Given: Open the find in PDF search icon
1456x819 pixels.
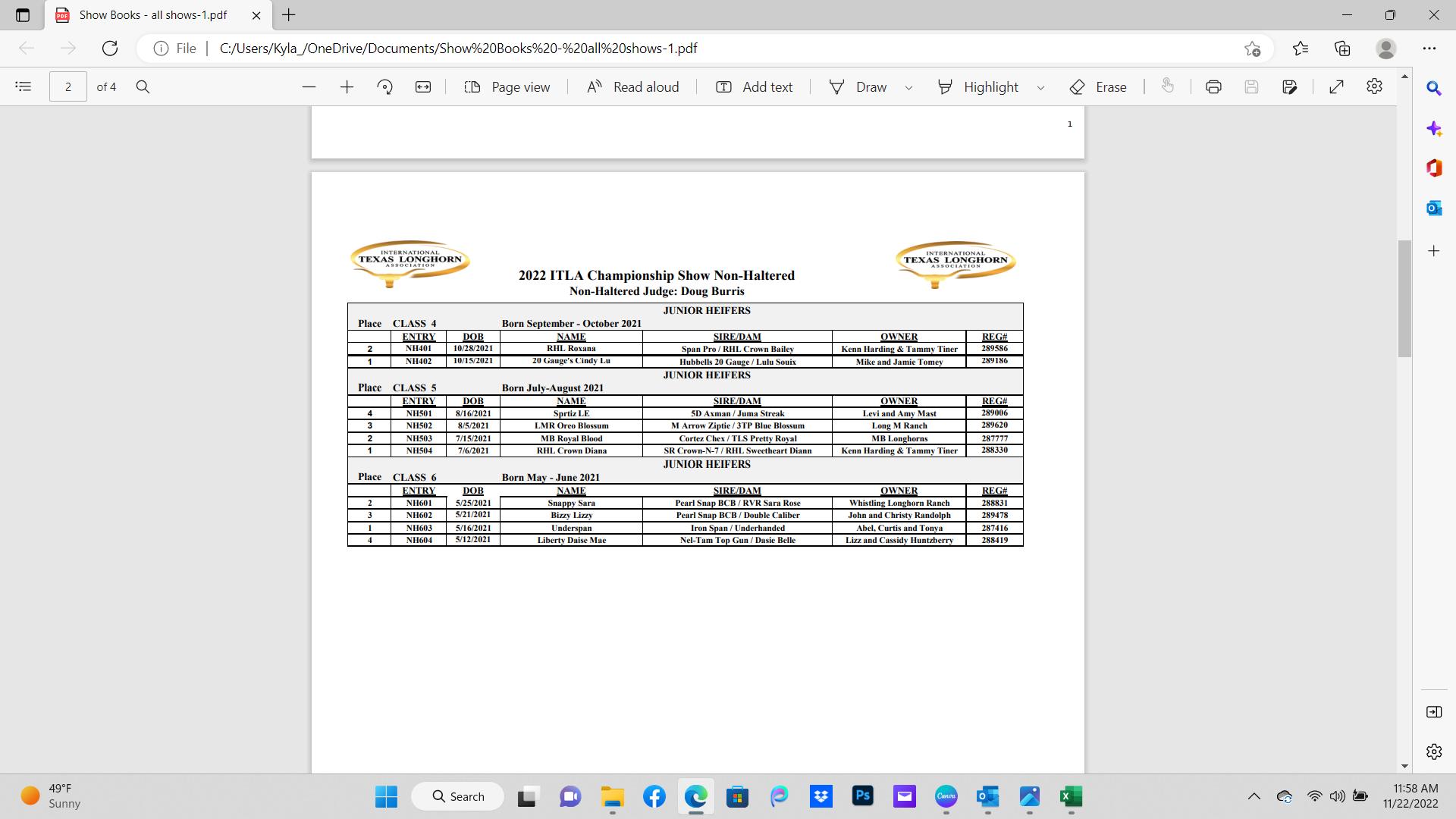Looking at the screenshot, I should click(143, 87).
